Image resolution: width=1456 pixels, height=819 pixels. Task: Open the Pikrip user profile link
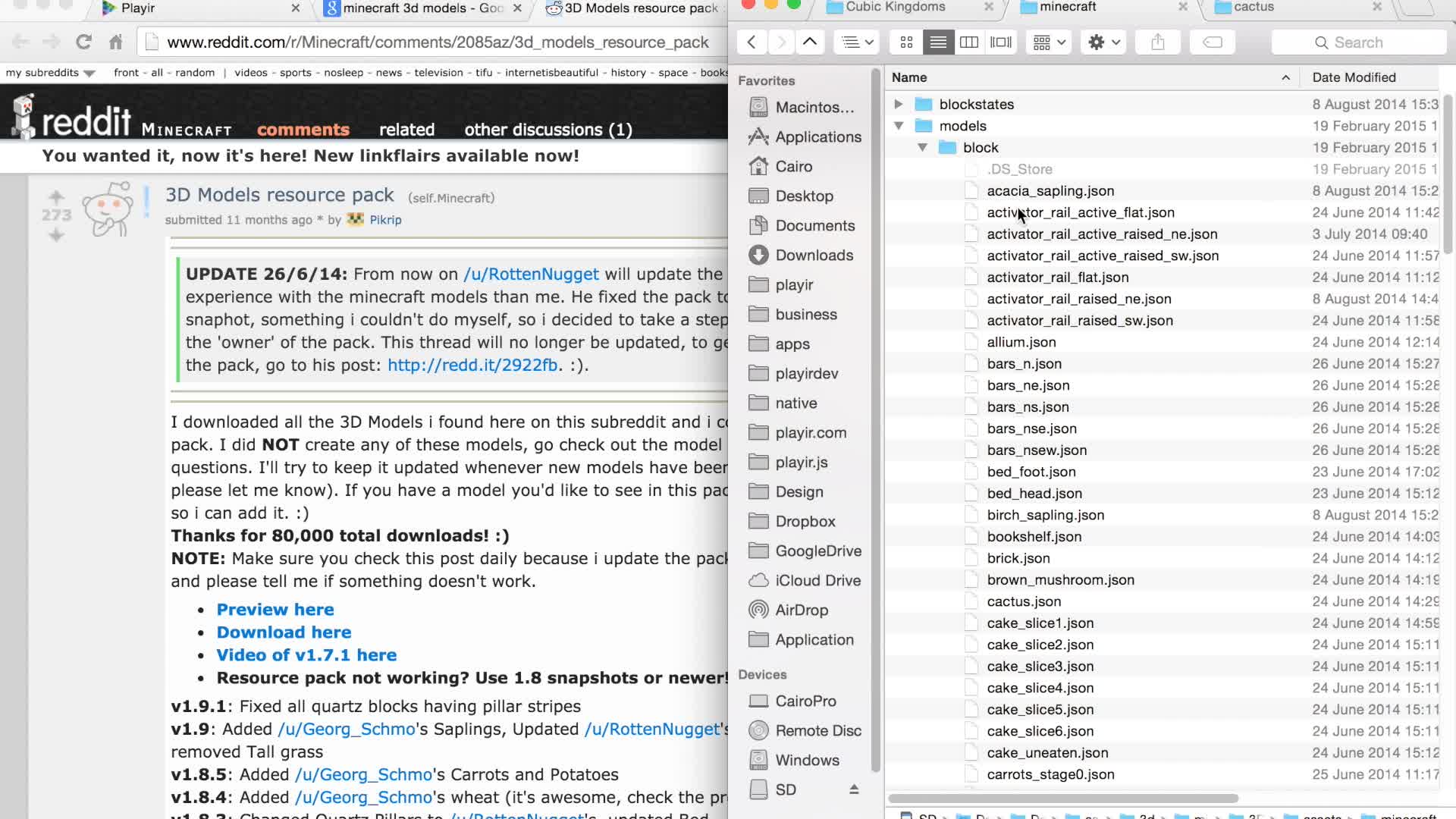click(x=385, y=220)
